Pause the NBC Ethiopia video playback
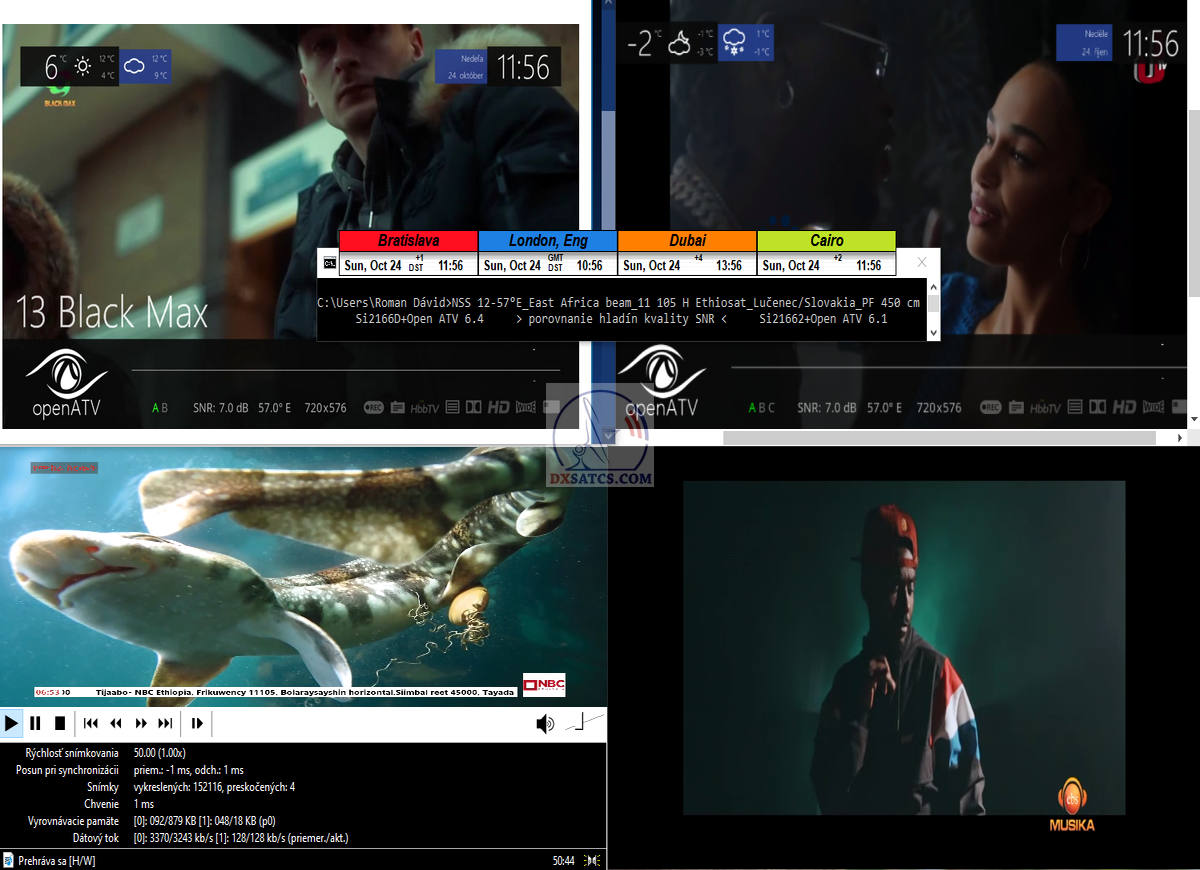Image resolution: width=1200 pixels, height=870 pixels. pyautogui.click(x=35, y=723)
